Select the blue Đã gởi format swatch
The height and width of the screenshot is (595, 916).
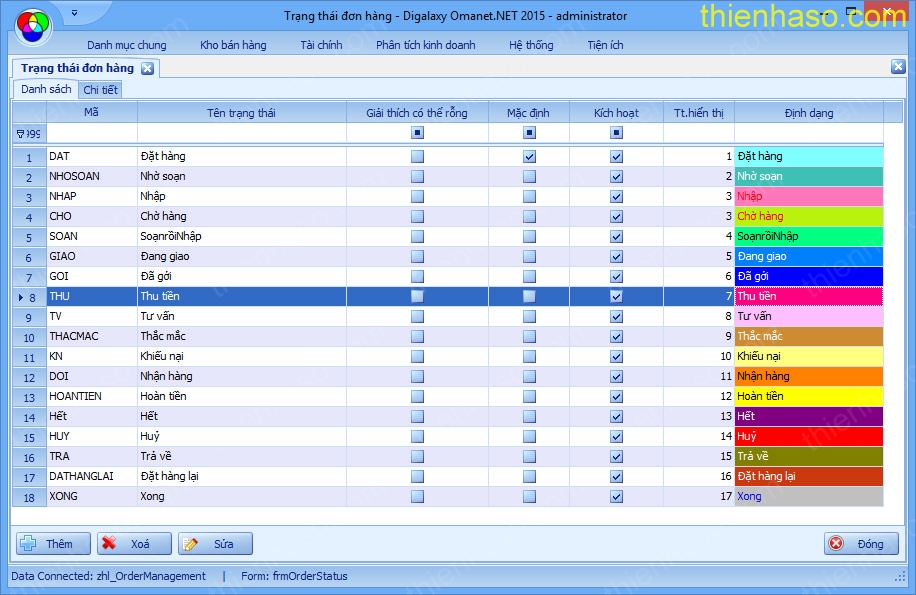click(808, 277)
